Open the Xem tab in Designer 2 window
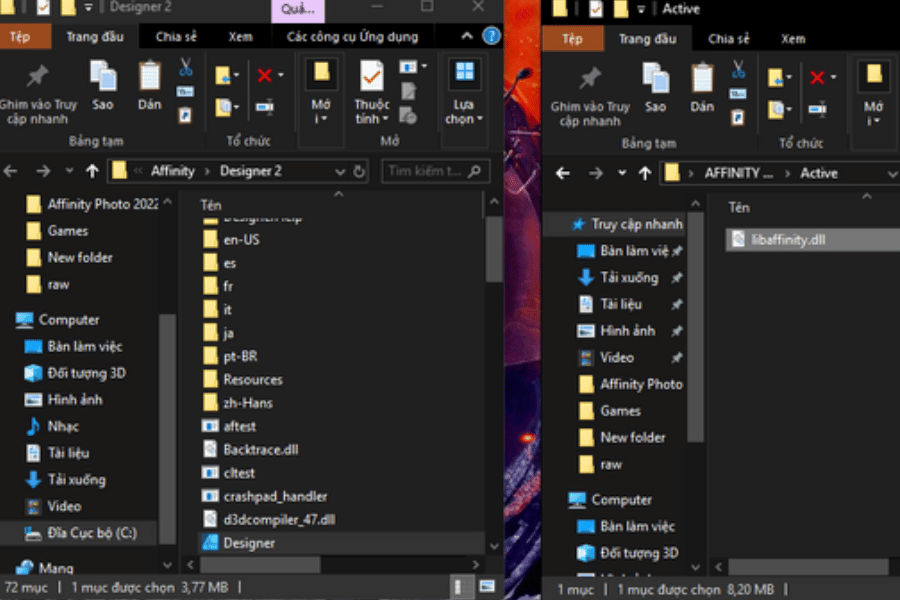The height and width of the screenshot is (600, 900). 240,37
